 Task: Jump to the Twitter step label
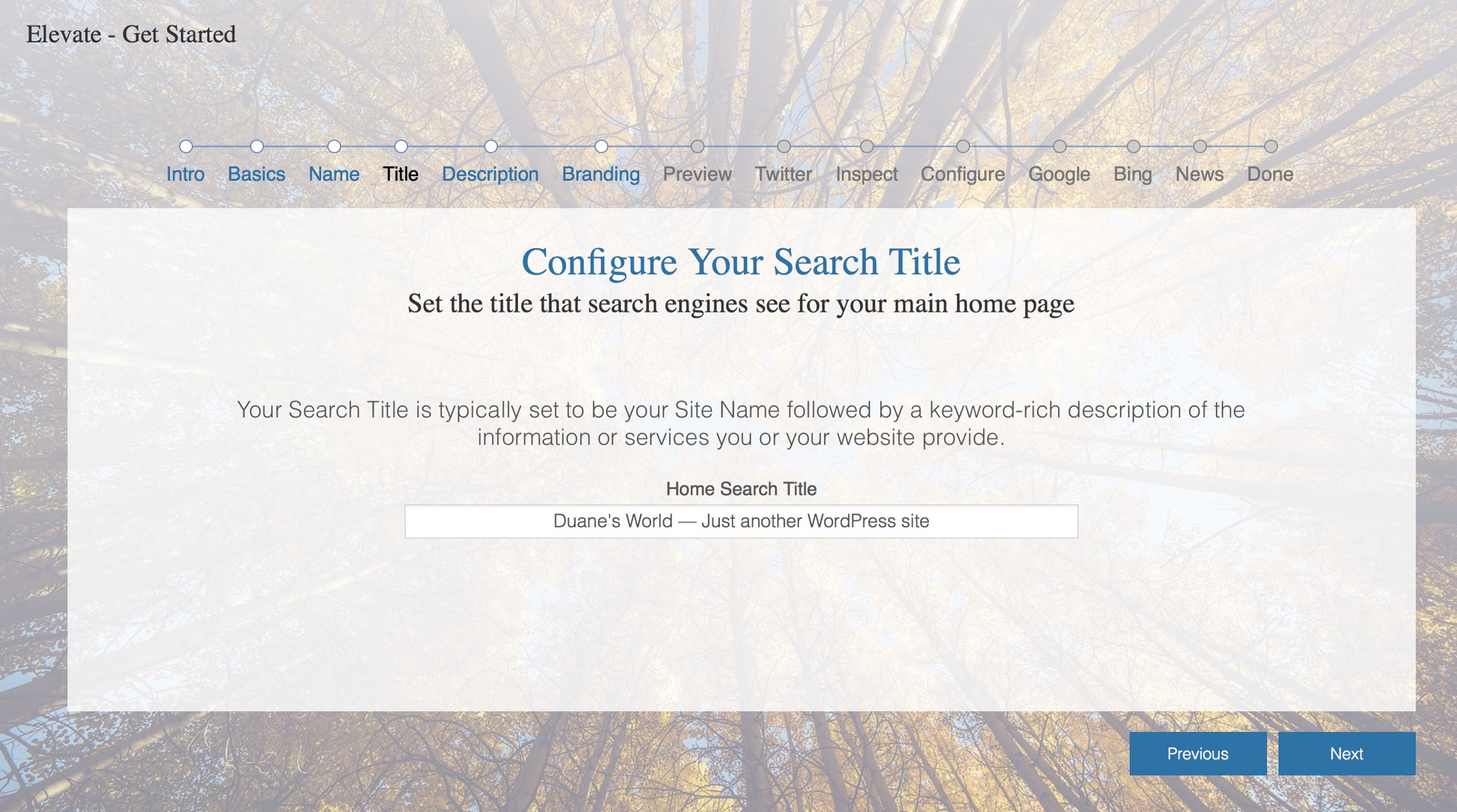pos(783,174)
